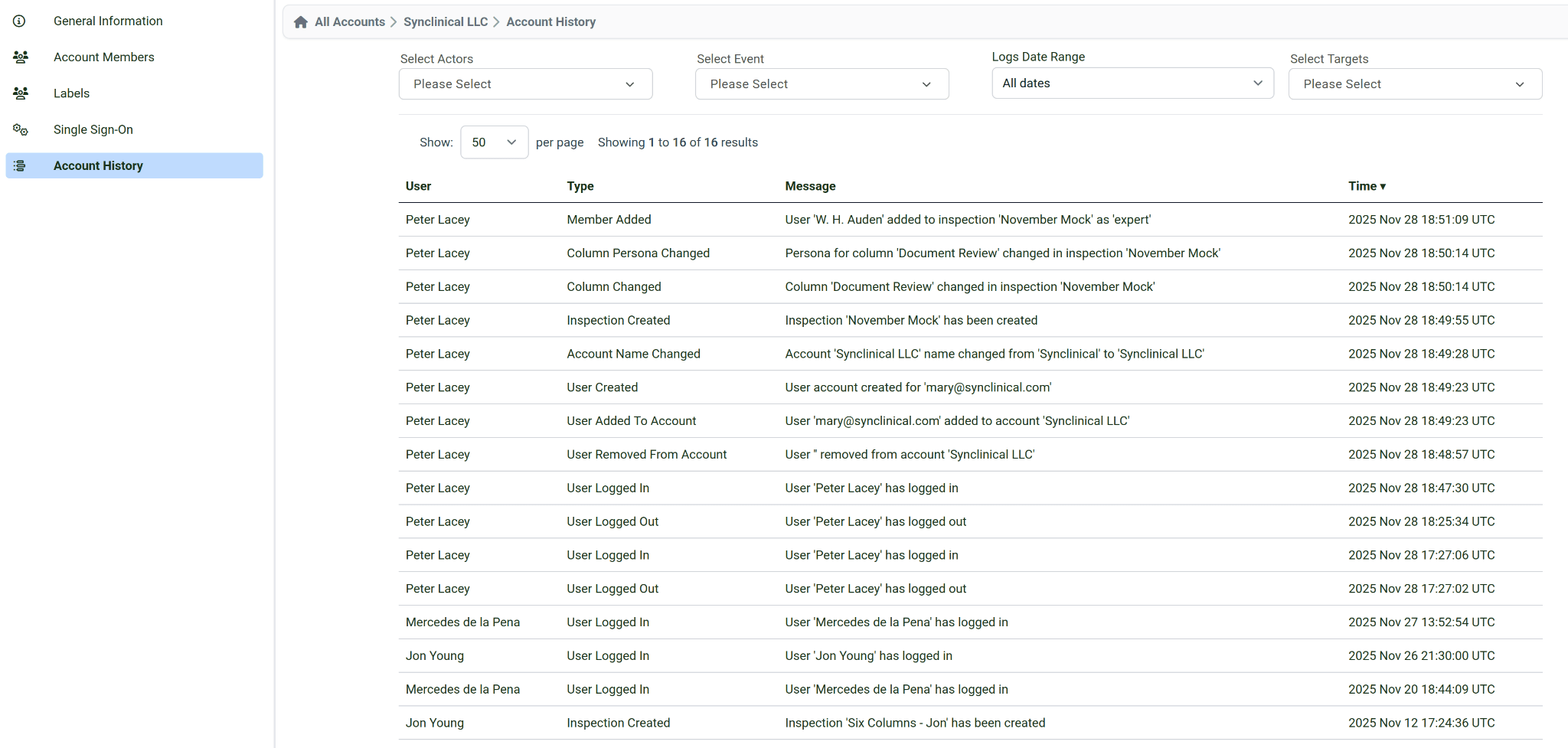Viewport: 1568px width, 748px height.
Task: Go to Single Sign-On settings
Action: (93, 130)
